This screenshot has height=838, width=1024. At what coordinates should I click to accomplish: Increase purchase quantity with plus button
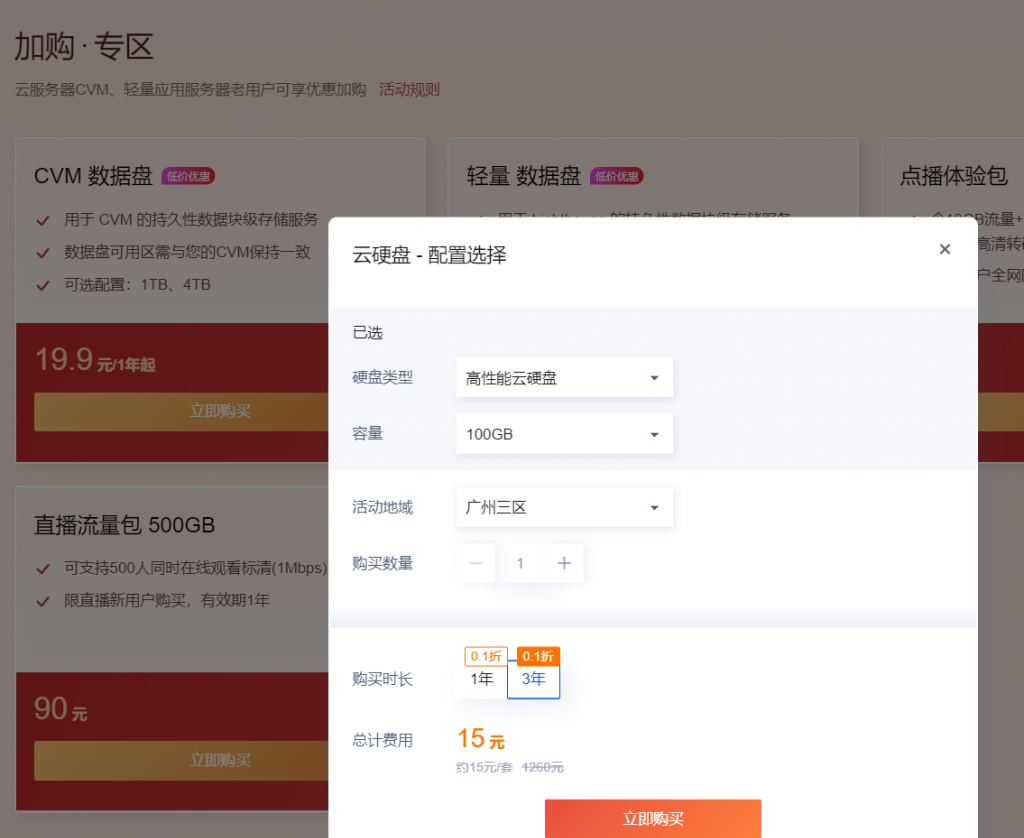564,564
